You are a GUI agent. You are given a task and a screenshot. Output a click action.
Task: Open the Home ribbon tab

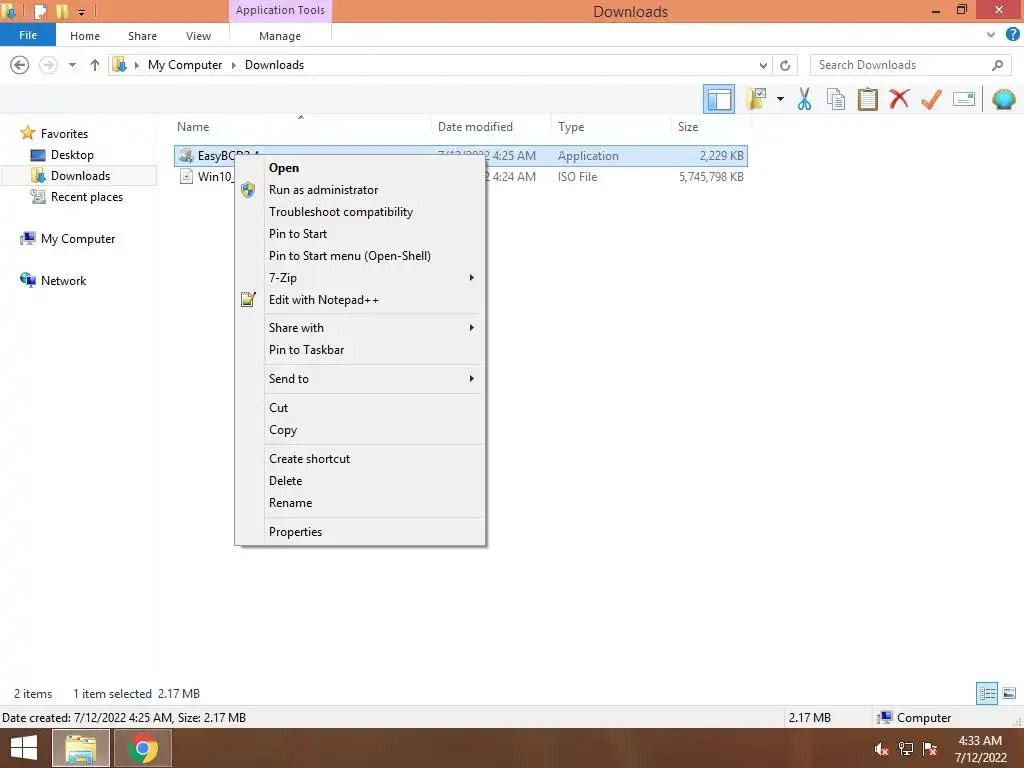tap(85, 36)
